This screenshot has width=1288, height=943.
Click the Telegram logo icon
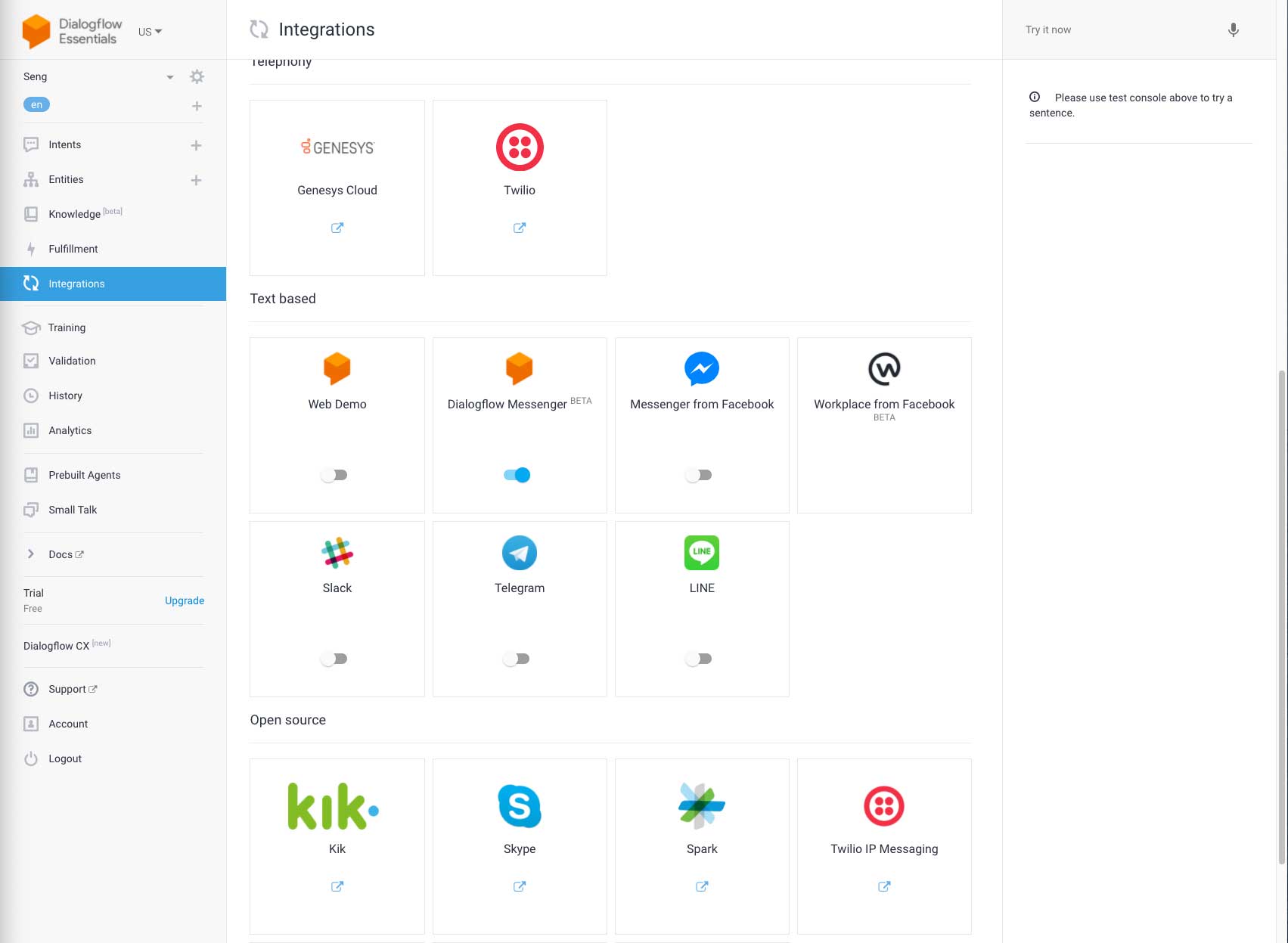pos(520,553)
